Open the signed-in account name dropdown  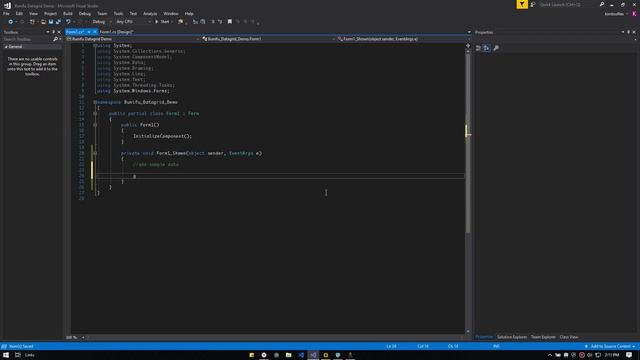[616, 14]
